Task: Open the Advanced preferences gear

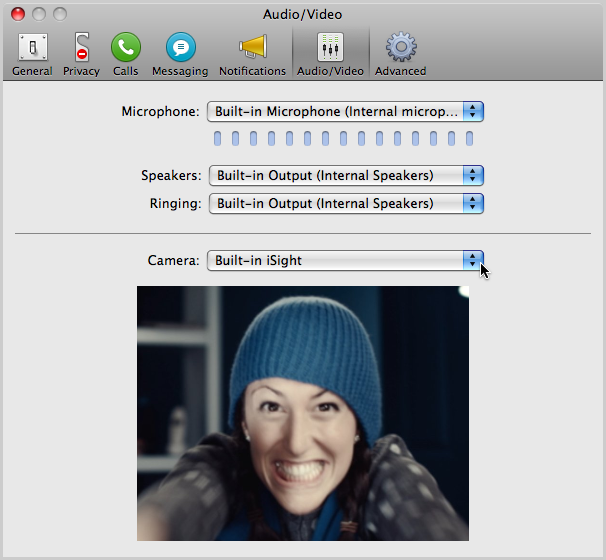Action: tap(401, 54)
